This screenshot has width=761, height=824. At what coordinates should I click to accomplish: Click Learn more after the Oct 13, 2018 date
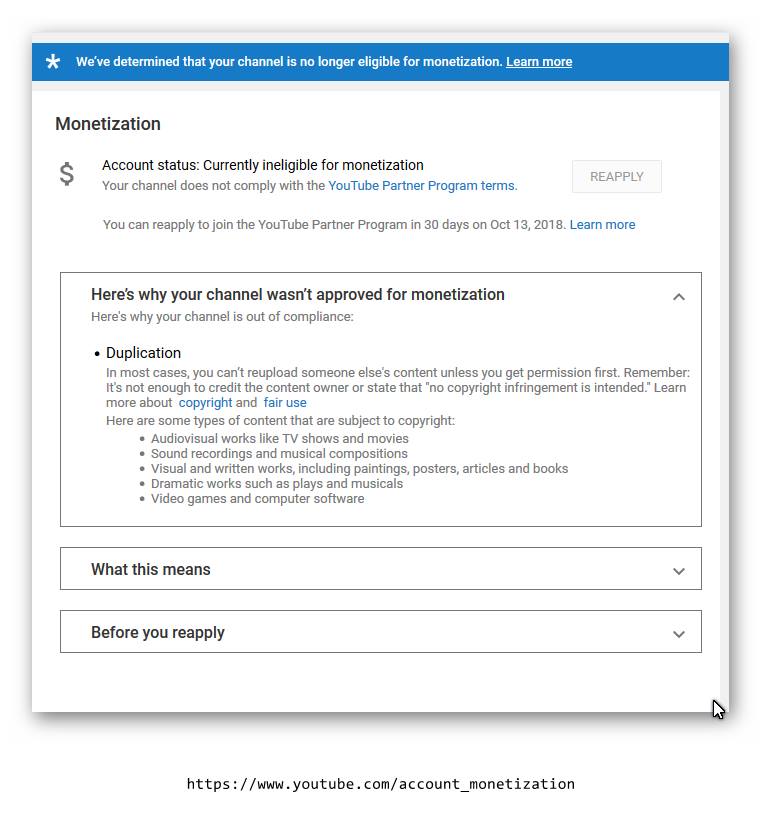tap(602, 225)
